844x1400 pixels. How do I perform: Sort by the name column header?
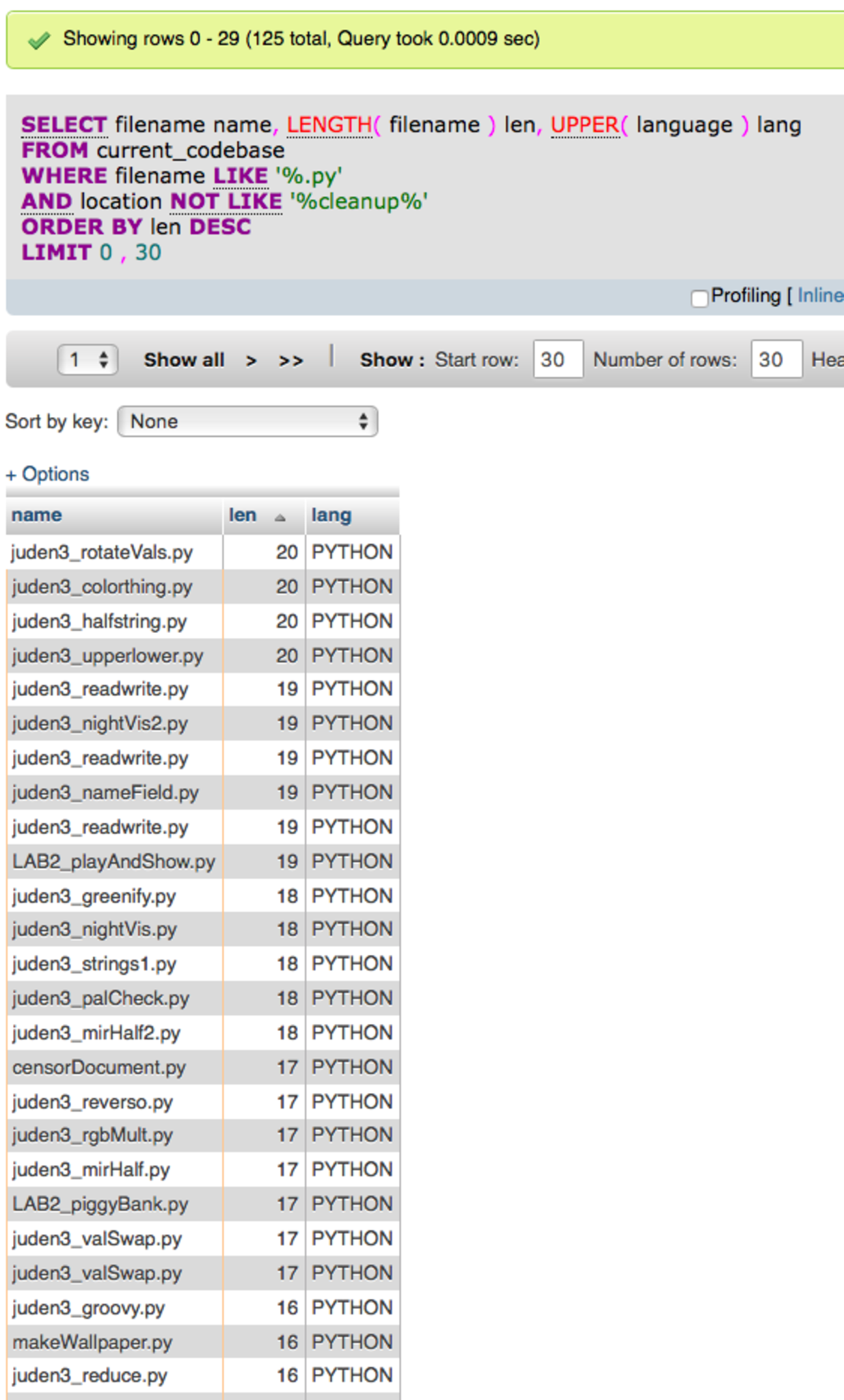(37, 515)
